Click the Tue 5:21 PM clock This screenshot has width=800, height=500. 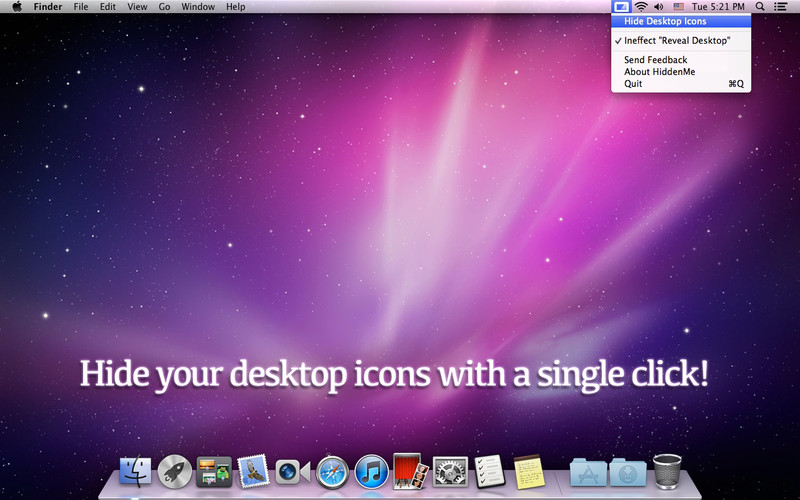pos(718,7)
